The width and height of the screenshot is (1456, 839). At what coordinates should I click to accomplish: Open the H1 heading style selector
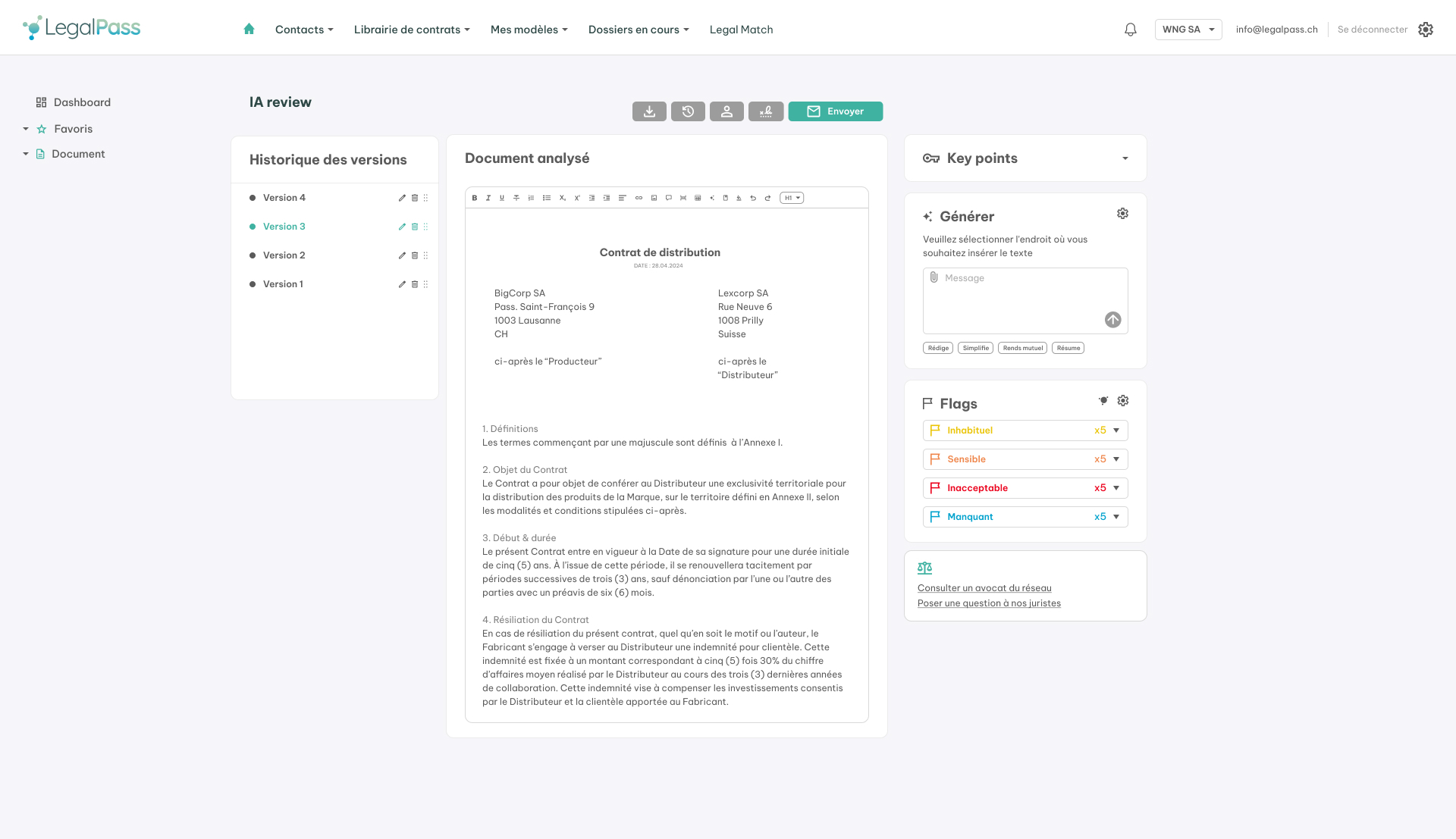pyautogui.click(x=791, y=198)
